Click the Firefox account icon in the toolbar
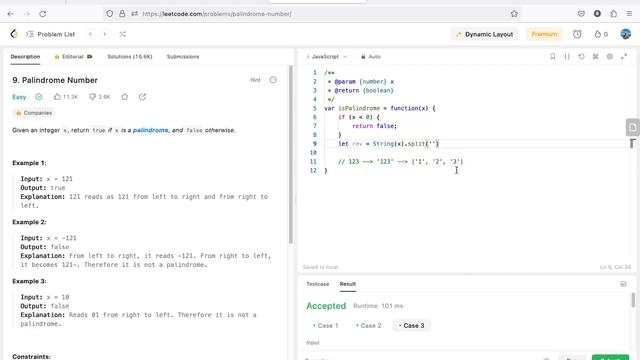The width and height of the screenshot is (640, 360). pos(597,14)
